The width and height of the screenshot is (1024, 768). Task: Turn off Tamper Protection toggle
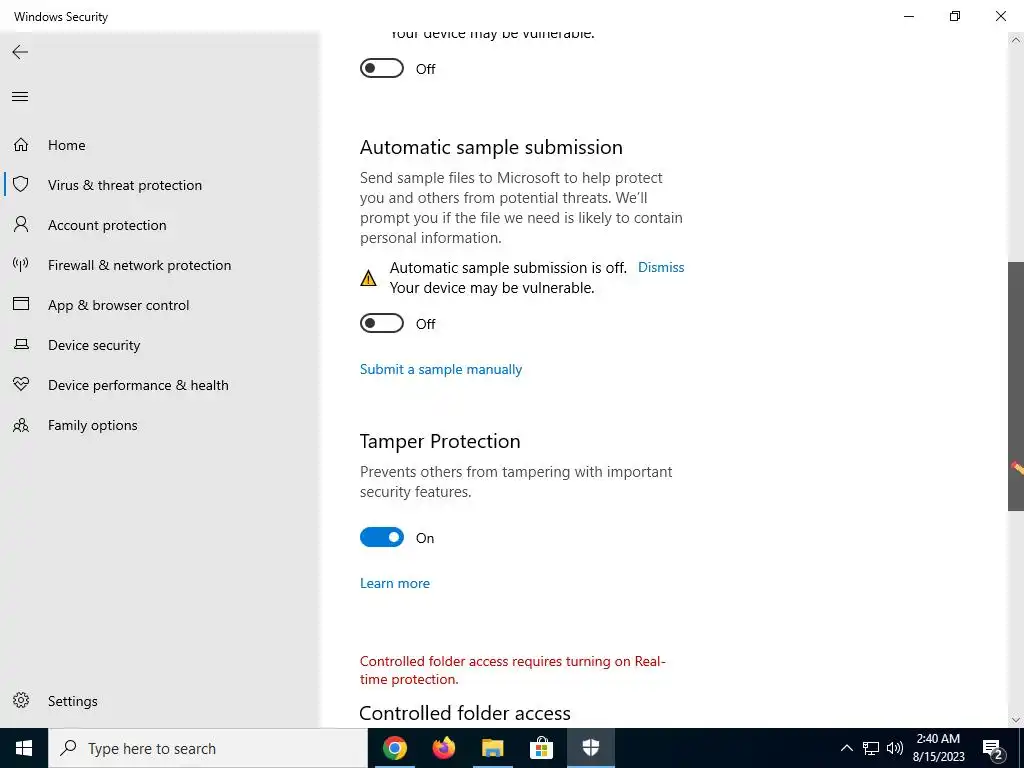pyautogui.click(x=382, y=537)
